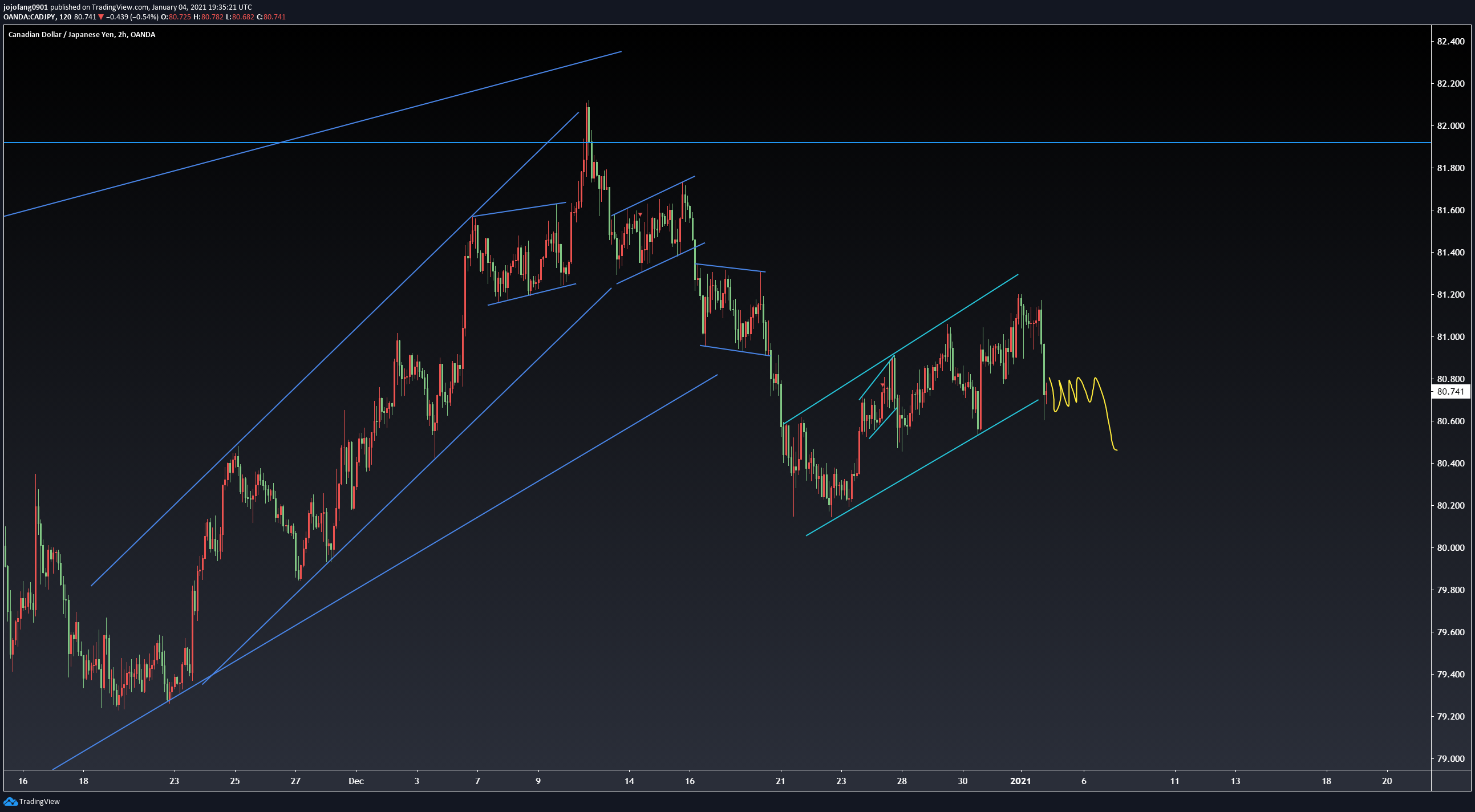Click the 80.800 price axis label
The image size is (1475, 812).
[1450, 379]
